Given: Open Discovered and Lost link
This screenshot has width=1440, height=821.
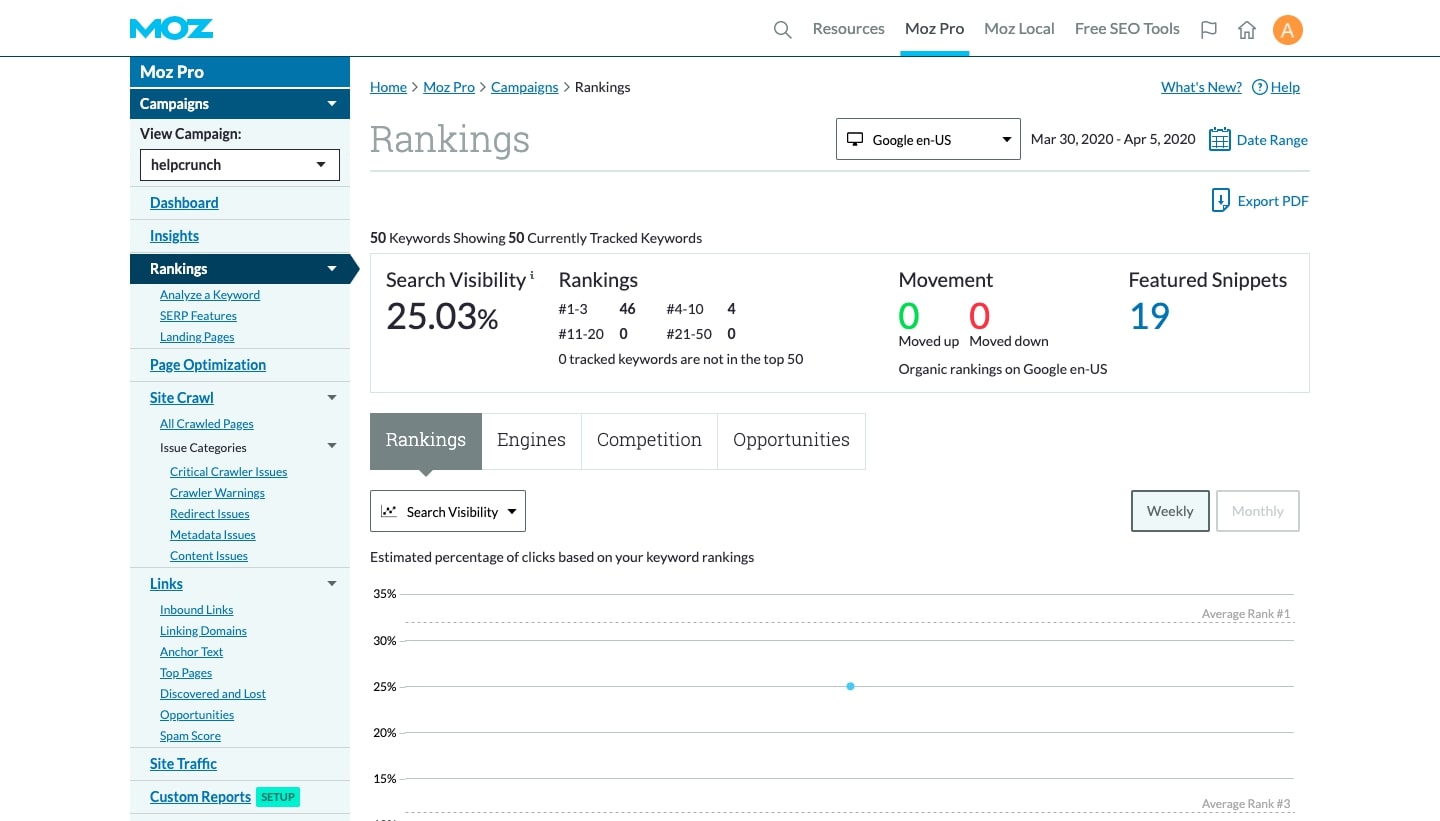Looking at the screenshot, I should pos(213,694).
